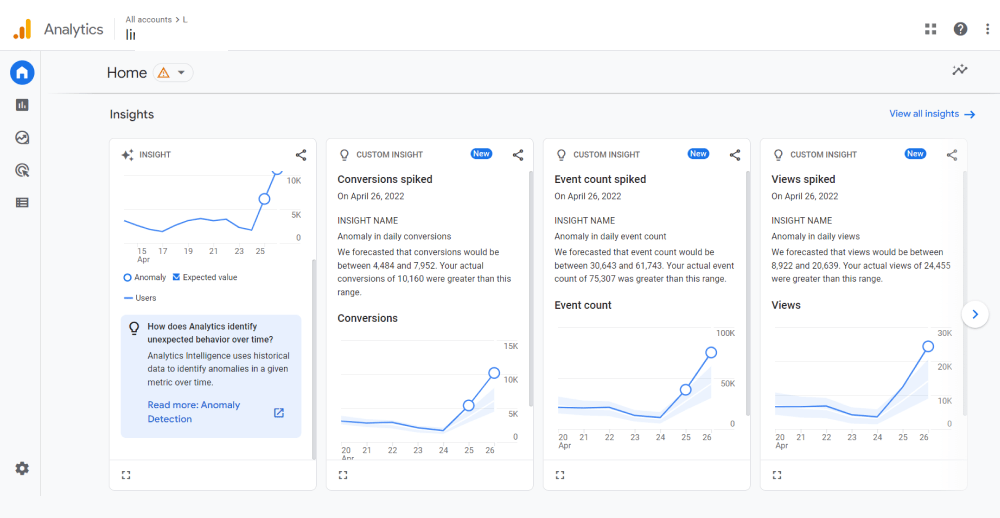Click the April 26 anomaly point on Views chart
Screen dimensions: 1000x518
tap(928, 346)
